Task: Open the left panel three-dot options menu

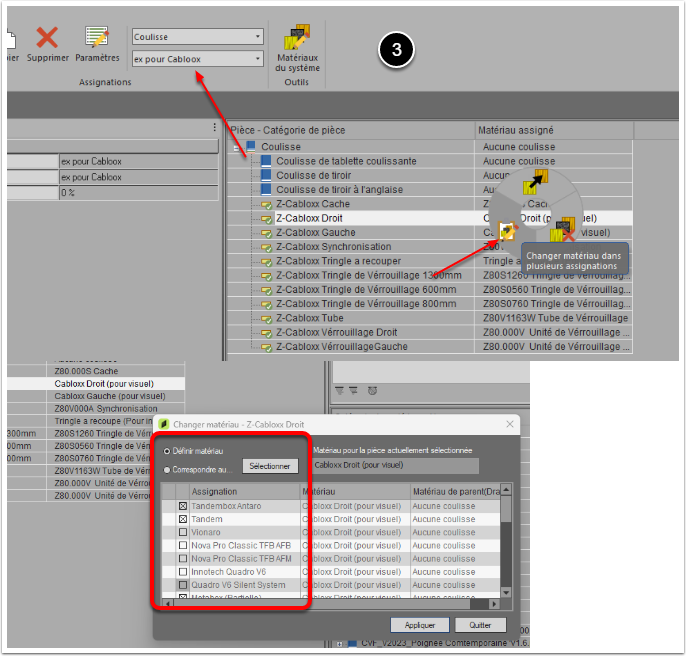Action: click(x=214, y=127)
